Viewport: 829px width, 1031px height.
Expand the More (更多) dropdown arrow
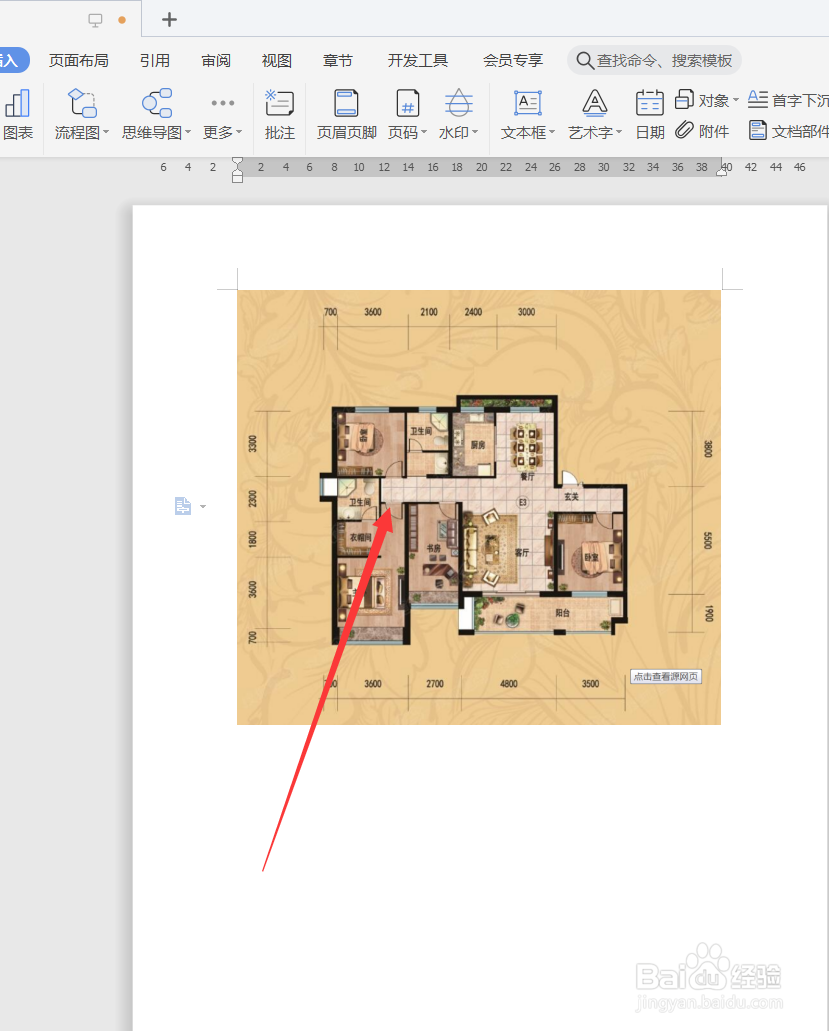[239, 132]
